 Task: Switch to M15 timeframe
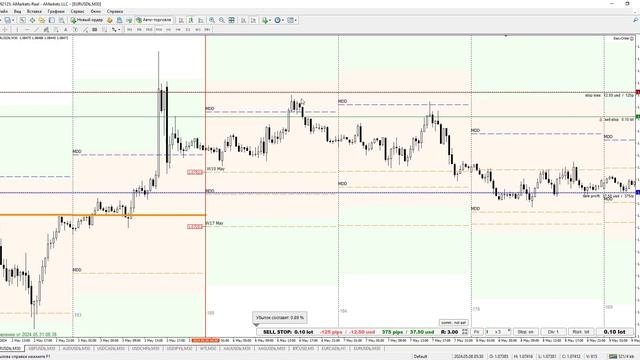(149, 29)
